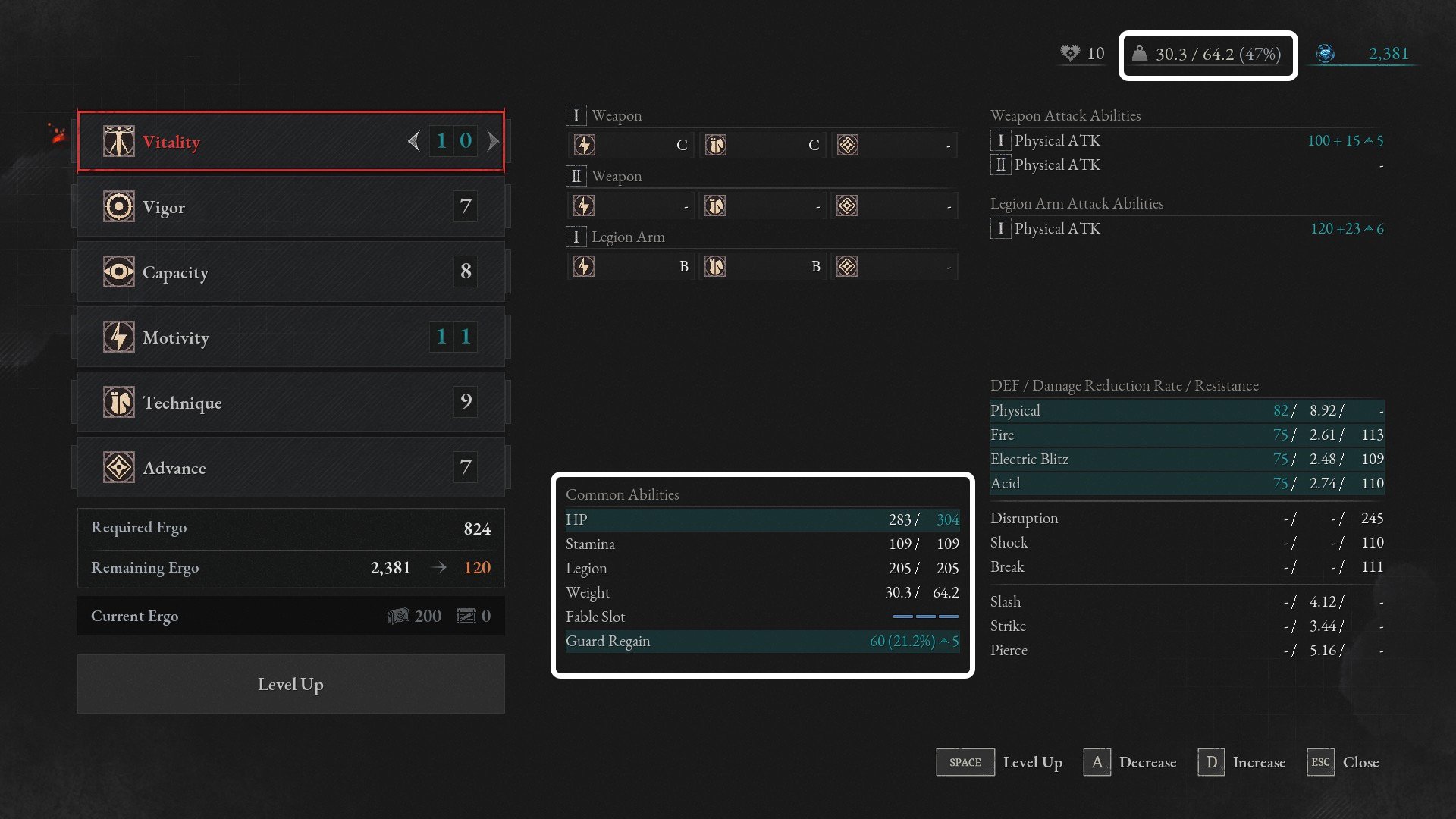This screenshot has width=1456, height=819.
Task: Click the weight load percentage display
Action: (x=1209, y=53)
